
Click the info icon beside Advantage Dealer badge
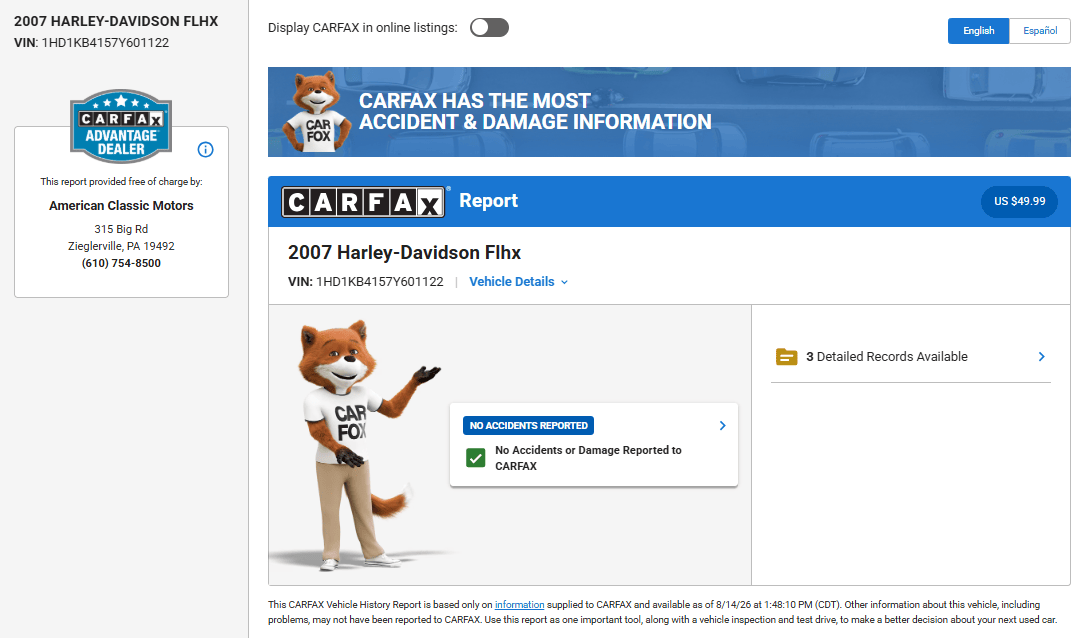pyautogui.click(x=205, y=149)
